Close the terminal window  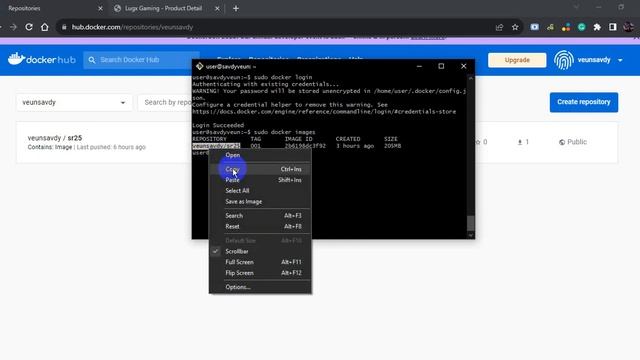[x=464, y=66]
